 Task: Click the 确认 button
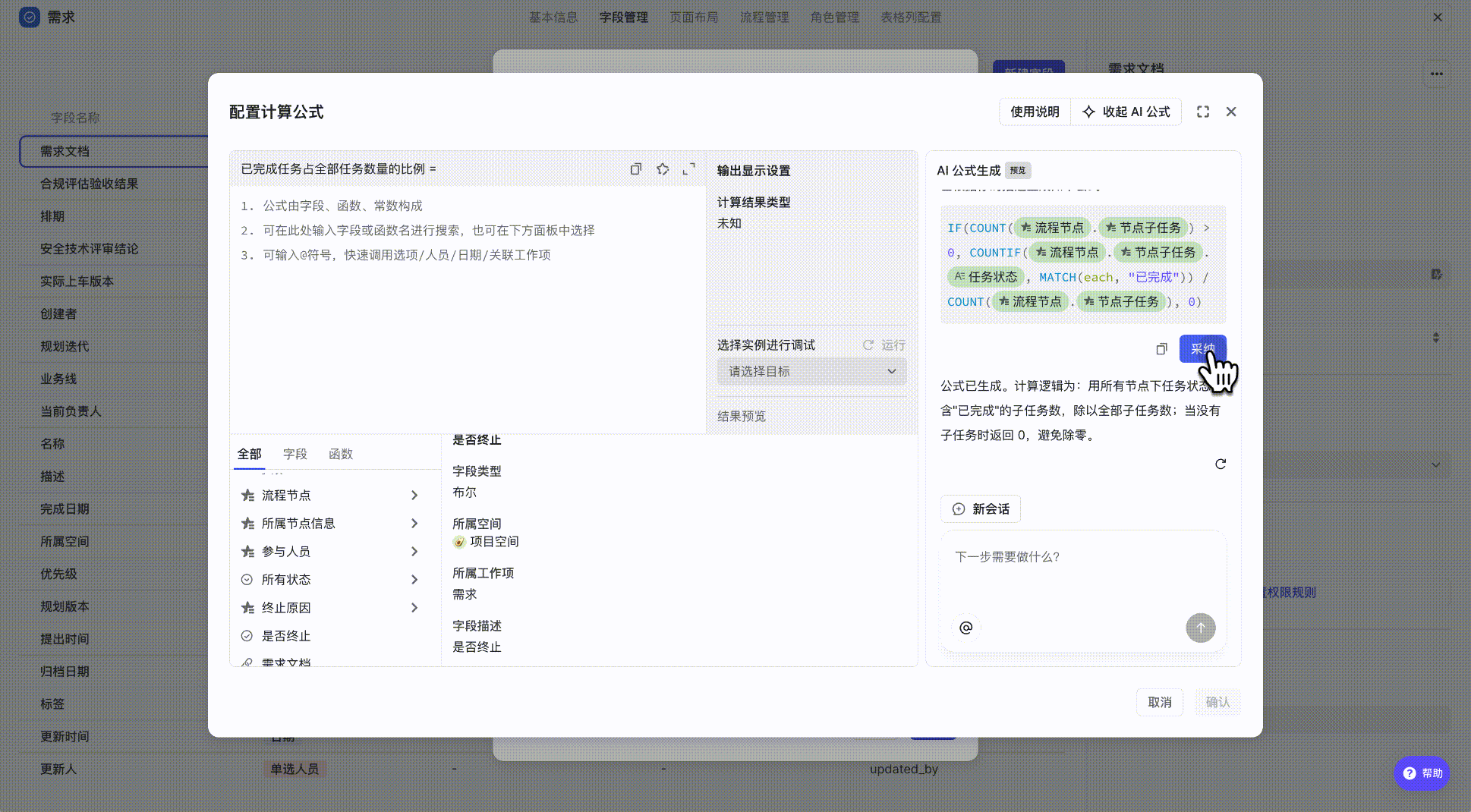[1217, 703]
